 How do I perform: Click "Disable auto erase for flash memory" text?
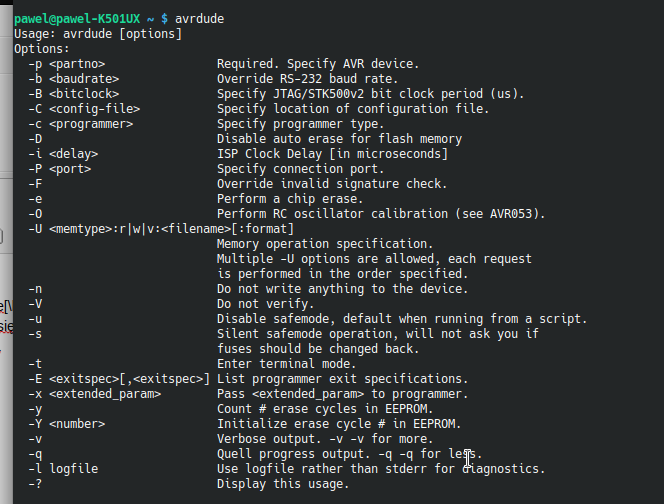(x=339, y=138)
